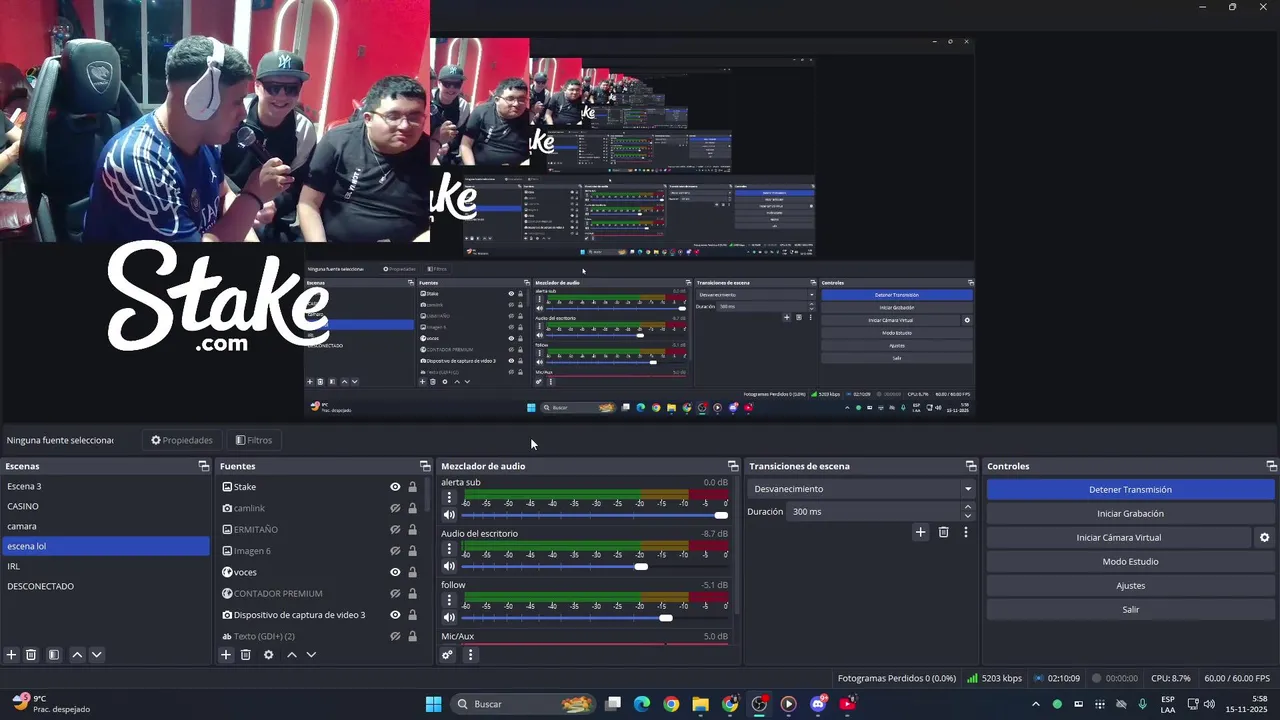The height and width of the screenshot is (720, 1280).
Task: Add a new scene with plus icon
Action: pyautogui.click(x=11, y=655)
